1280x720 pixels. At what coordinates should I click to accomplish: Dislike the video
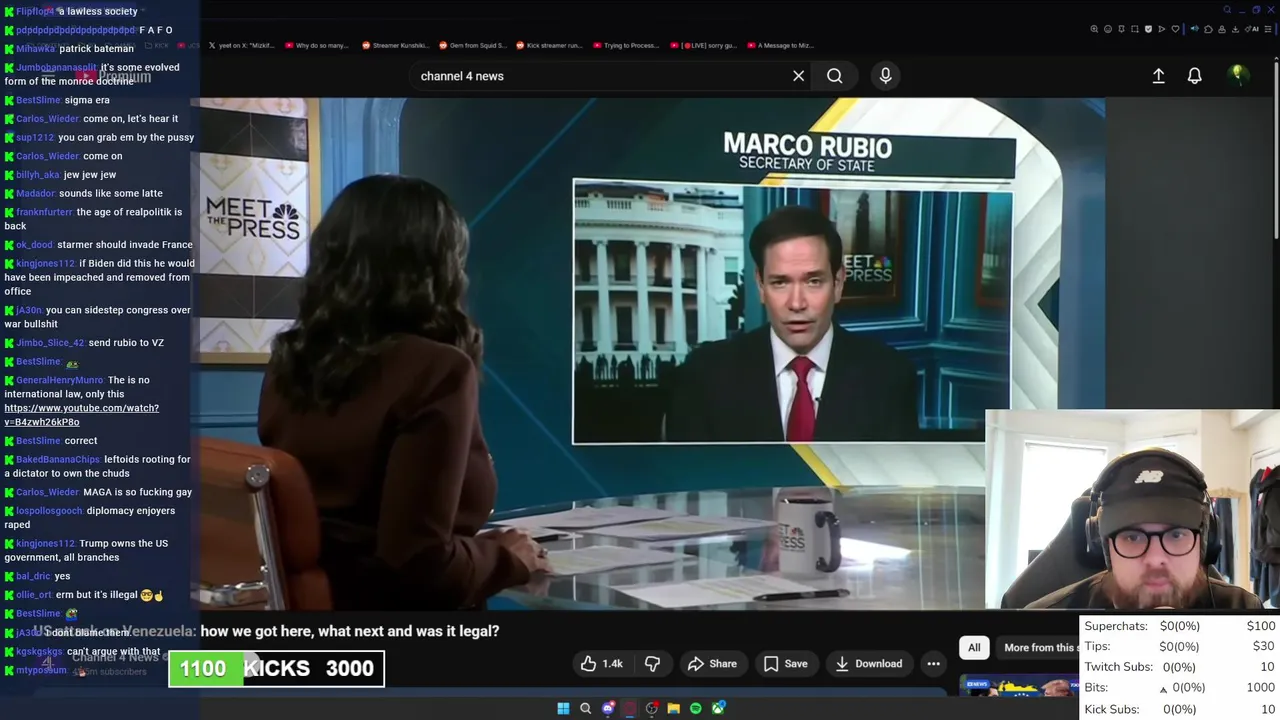tap(652, 663)
